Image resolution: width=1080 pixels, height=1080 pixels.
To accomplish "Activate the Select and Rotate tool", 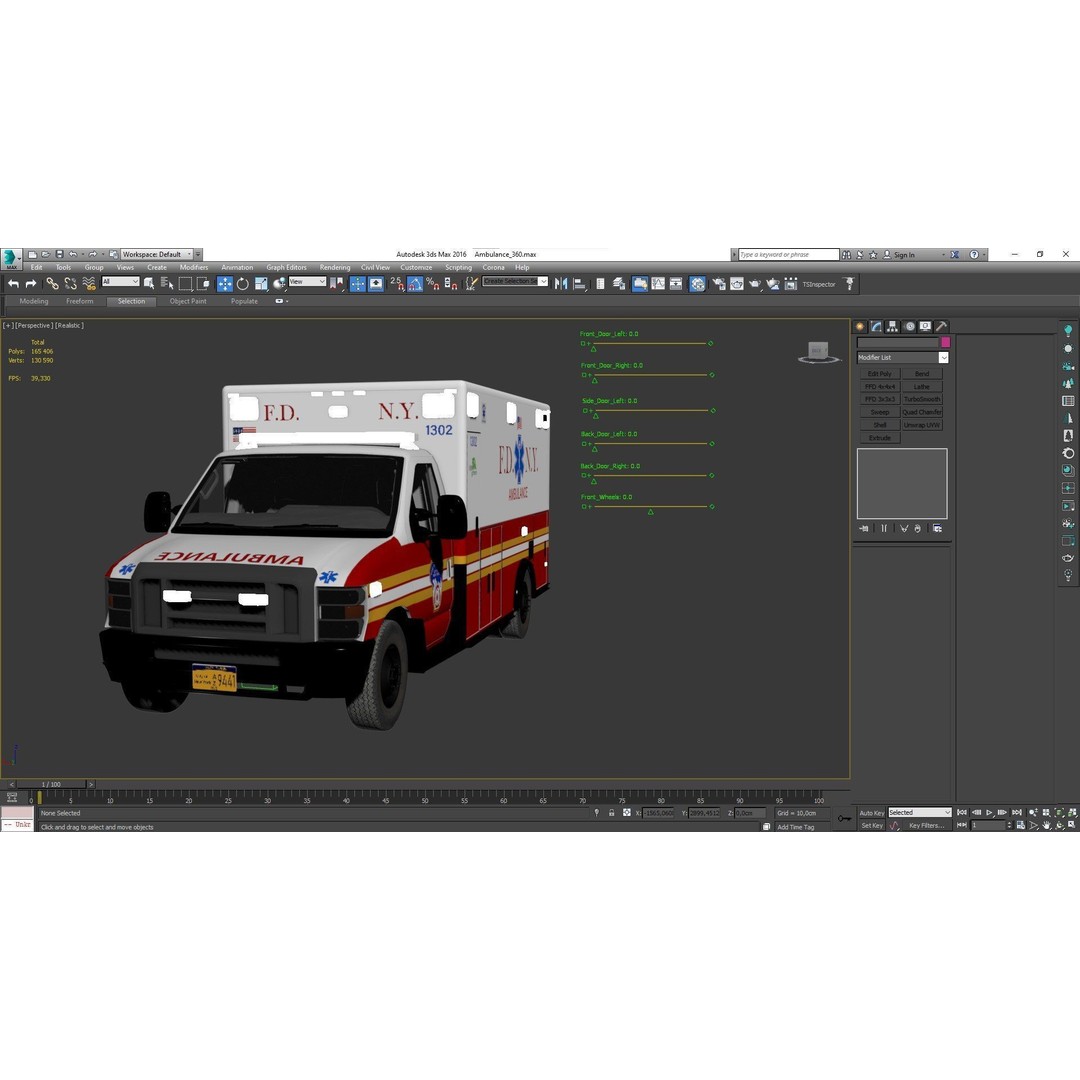I will pos(242,284).
